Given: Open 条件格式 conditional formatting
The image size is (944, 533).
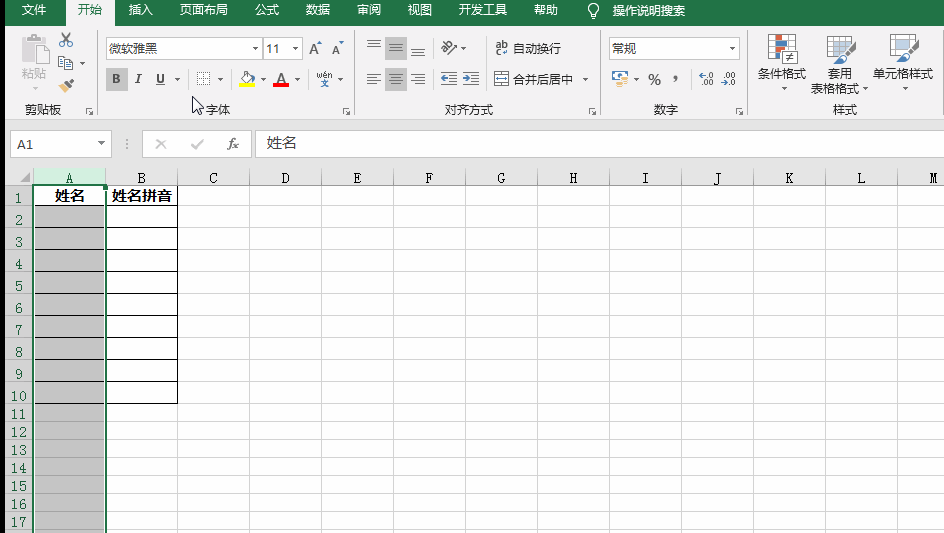Looking at the screenshot, I should [781, 63].
